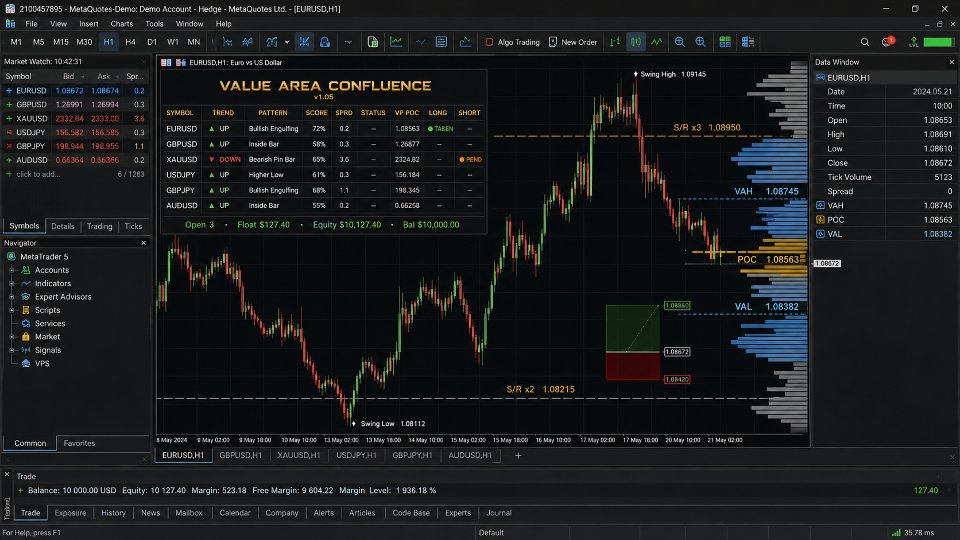Viewport: 960px width, 540px height.
Task: Click the PEND status on XAUUSD row
Action: pos(470,159)
